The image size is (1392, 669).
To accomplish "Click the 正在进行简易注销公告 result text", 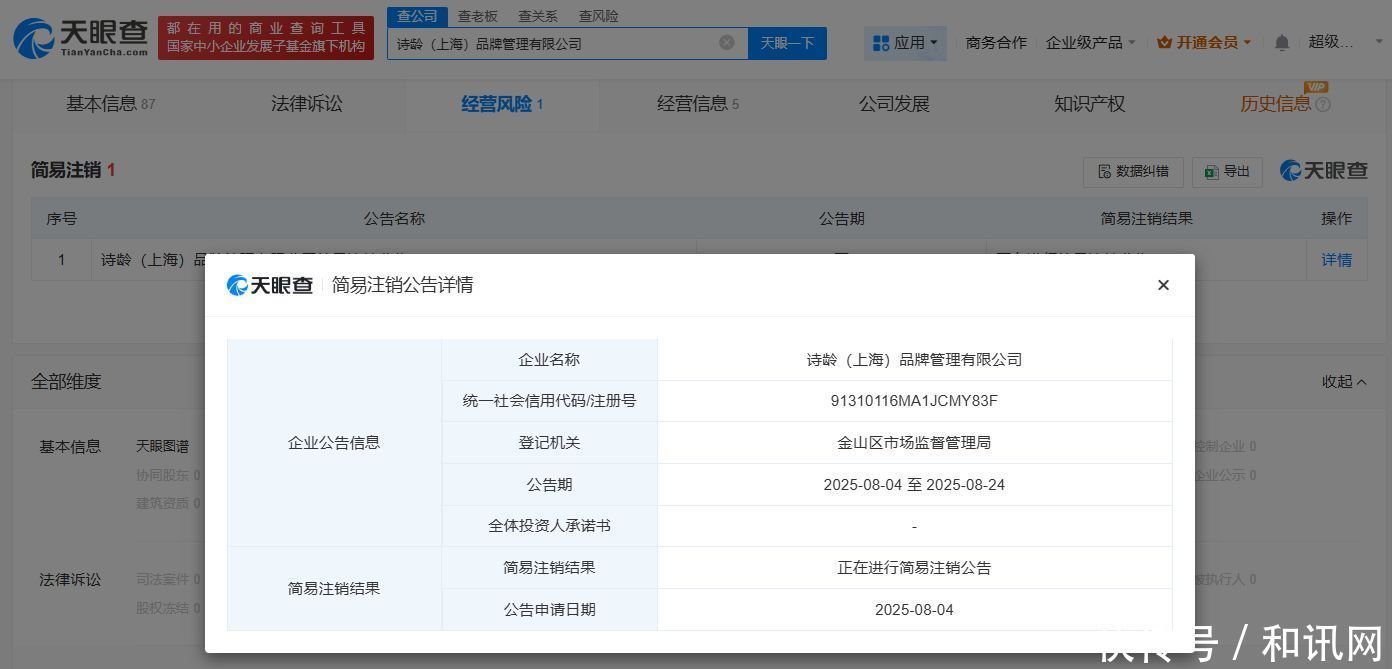I will point(914,568).
